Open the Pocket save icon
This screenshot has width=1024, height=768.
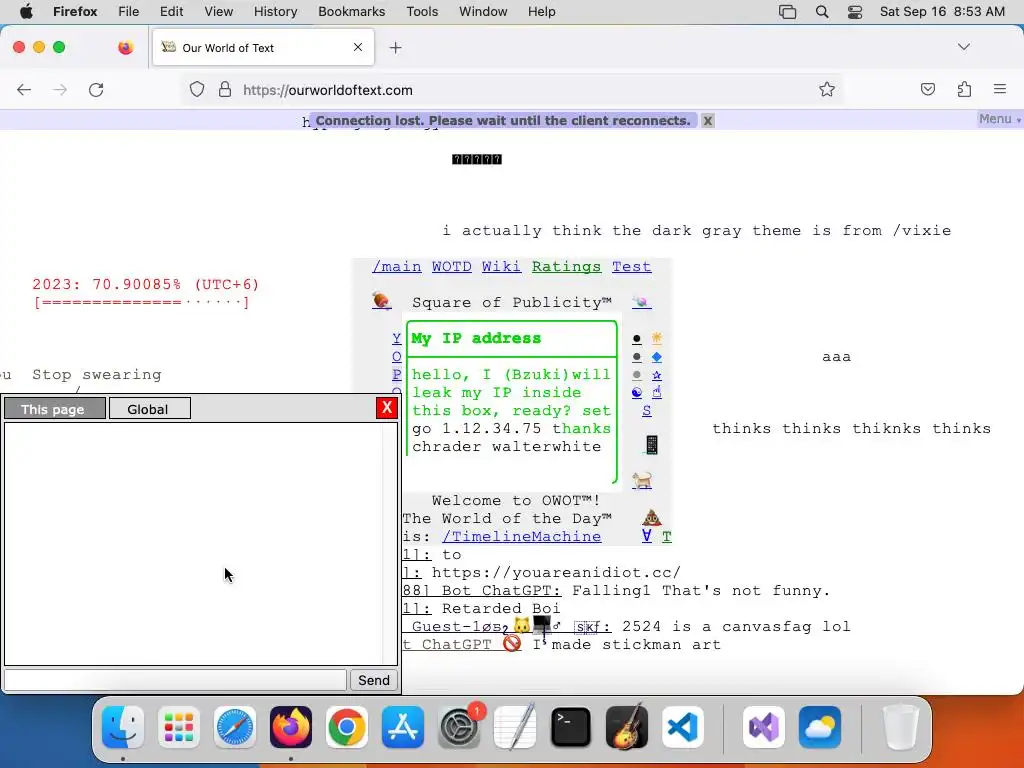tap(927, 89)
